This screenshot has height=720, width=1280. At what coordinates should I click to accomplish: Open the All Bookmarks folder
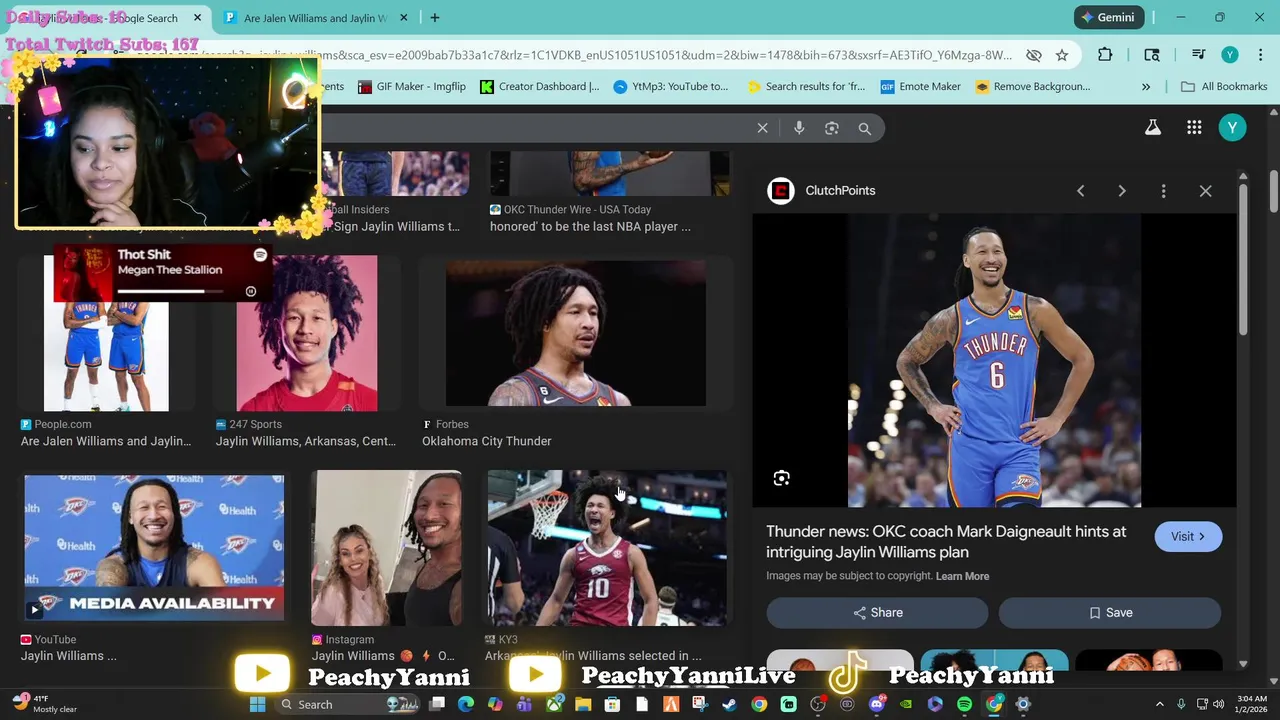(x=1224, y=86)
